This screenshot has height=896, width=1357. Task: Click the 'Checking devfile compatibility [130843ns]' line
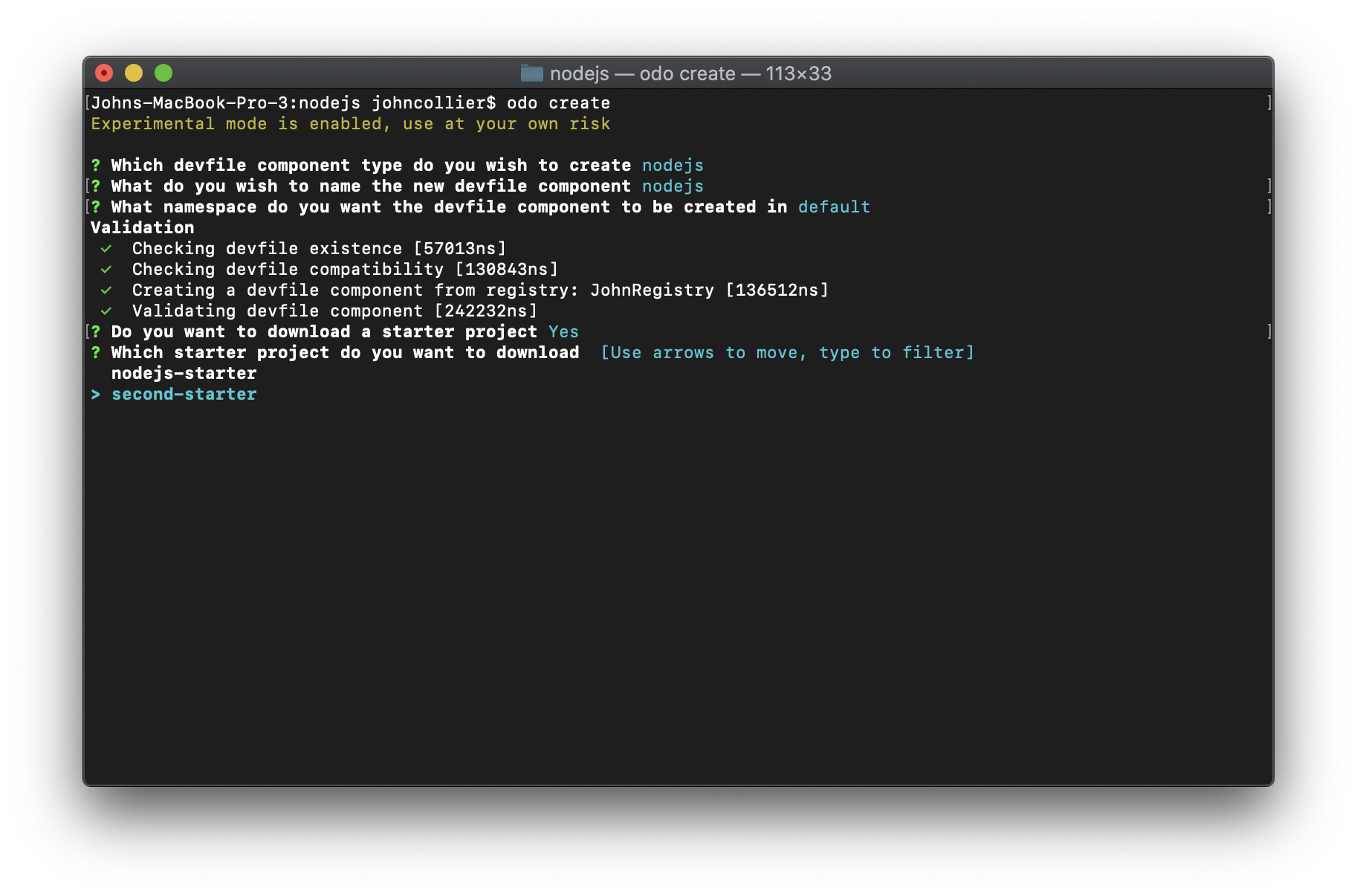coord(345,269)
